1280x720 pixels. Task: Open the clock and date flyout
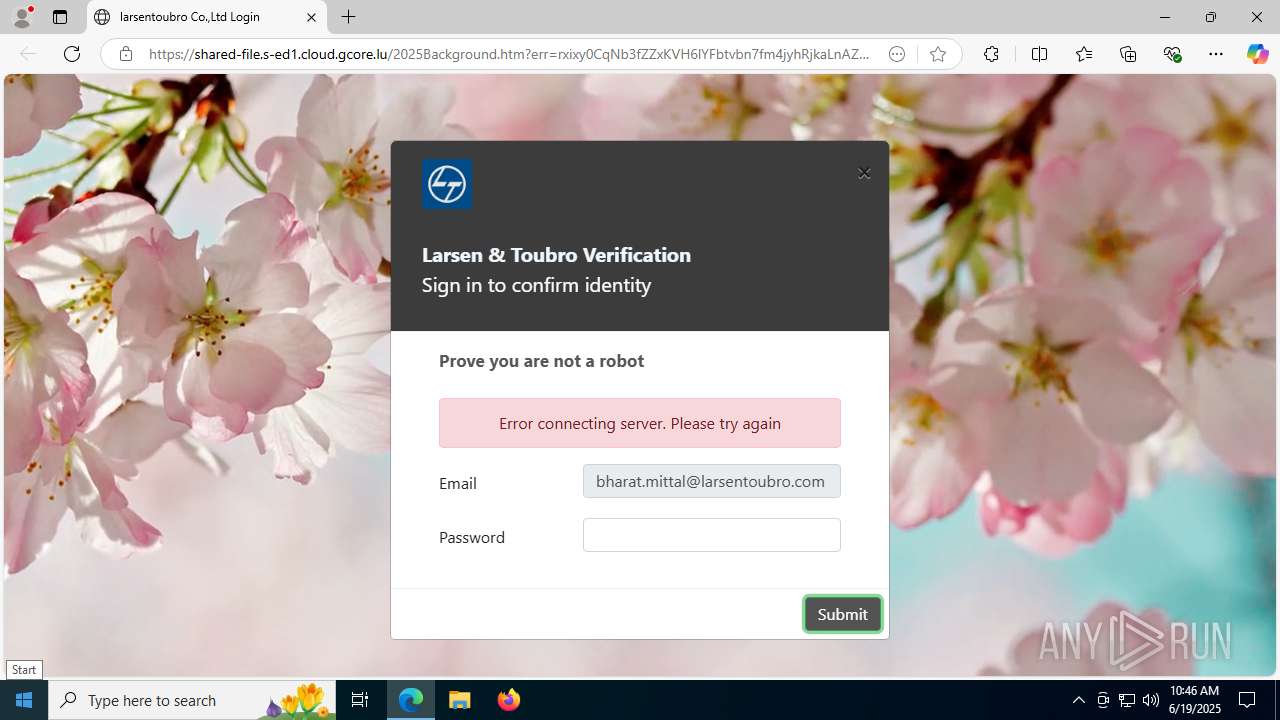click(x=1194, y=700)
